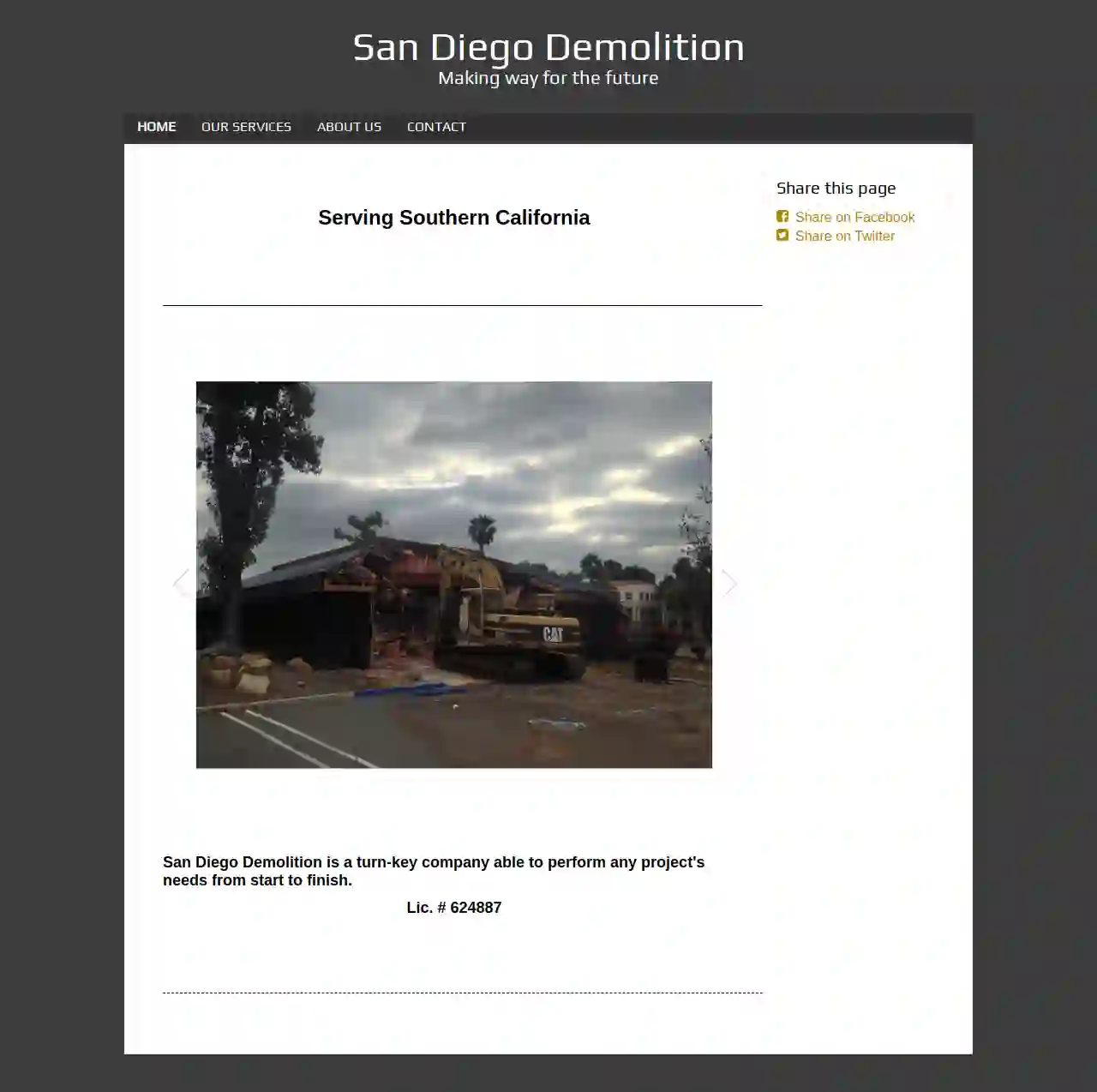Click the Making way for the future tagline
Viewport: 1097px width, 1092px height.
click(x=548, y=78)
